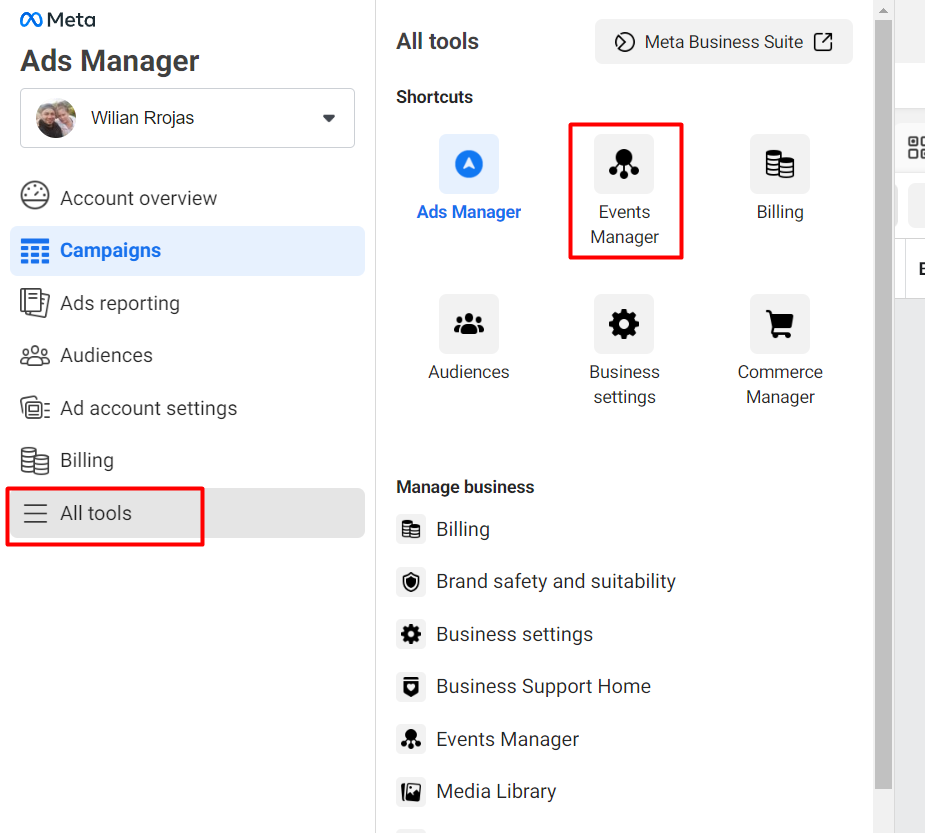Open Business settings under Manage business

[514, 634]
